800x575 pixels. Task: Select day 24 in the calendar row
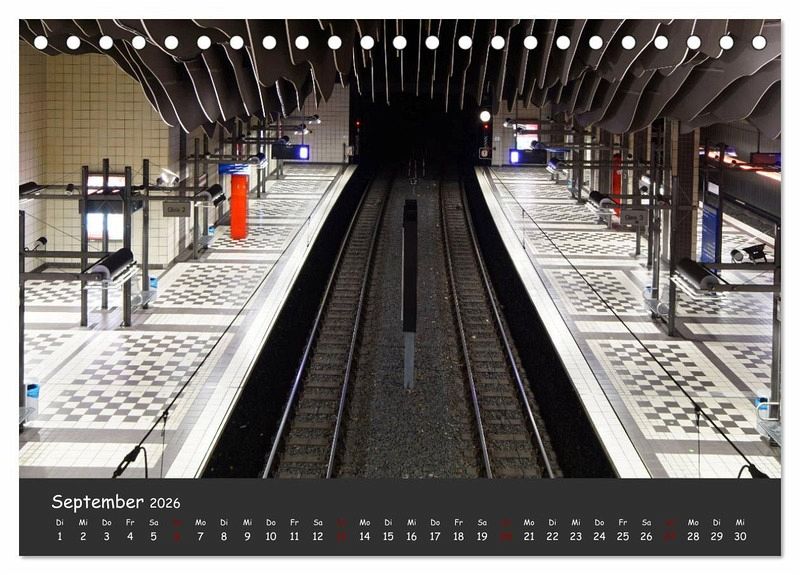pos(599,536)
